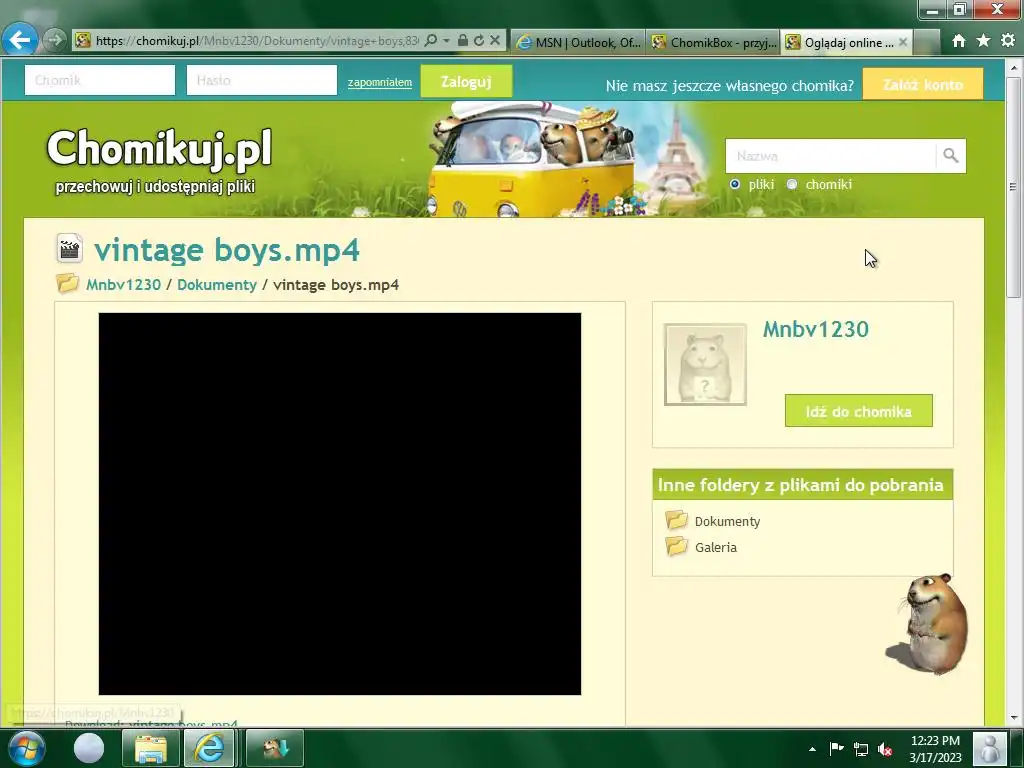This screenshot has width=1024, height=768.
Task: Click the Nazwa search field
Action: (x=830, y=155)
